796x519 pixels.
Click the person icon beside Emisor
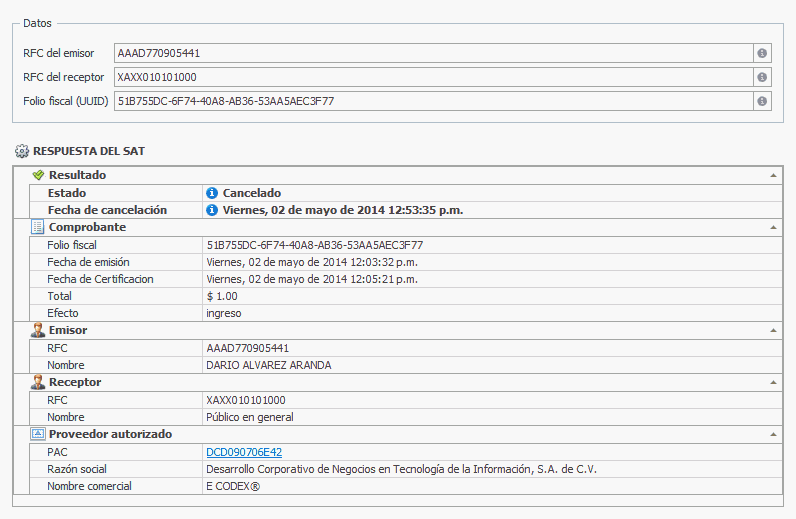(x=38, y=330)
